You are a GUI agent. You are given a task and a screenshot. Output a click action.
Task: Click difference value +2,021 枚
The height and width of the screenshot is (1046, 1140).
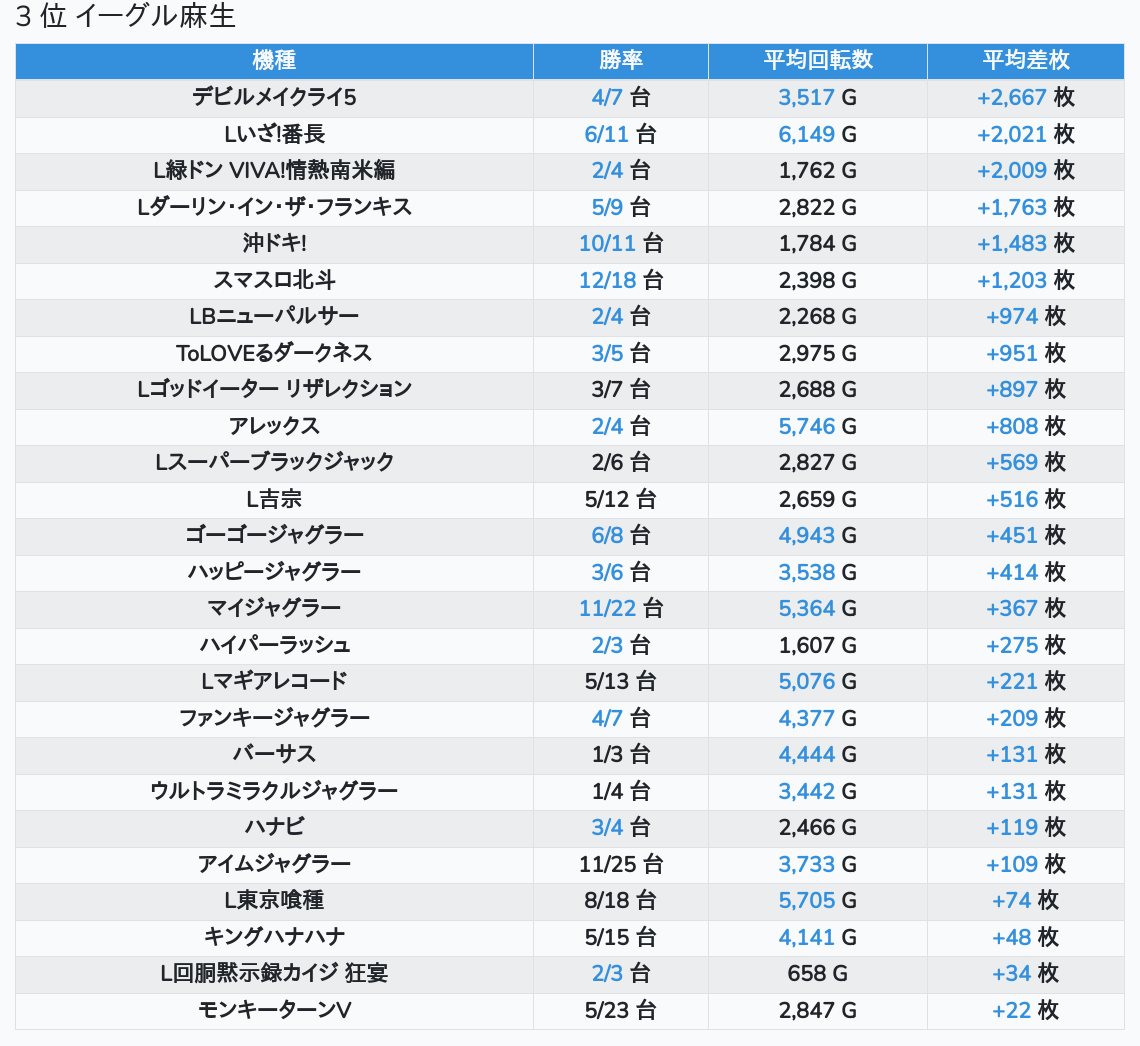(x=1025, y=134)
